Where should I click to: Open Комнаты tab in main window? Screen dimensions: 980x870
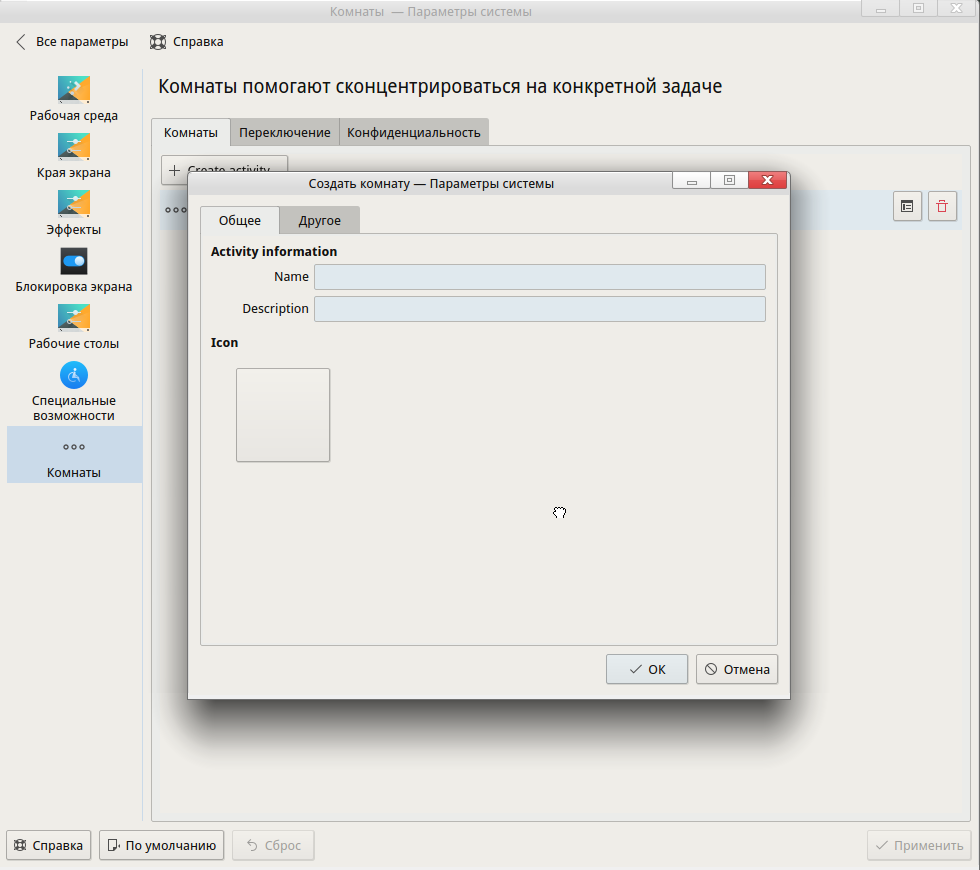[191, 132]
